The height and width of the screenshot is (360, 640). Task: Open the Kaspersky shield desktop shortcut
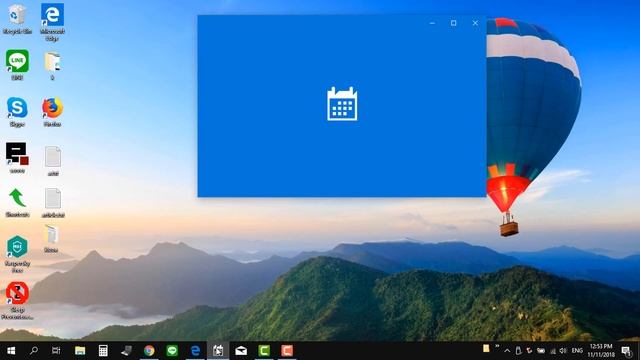pyautogui.click(x=17, y=253)
